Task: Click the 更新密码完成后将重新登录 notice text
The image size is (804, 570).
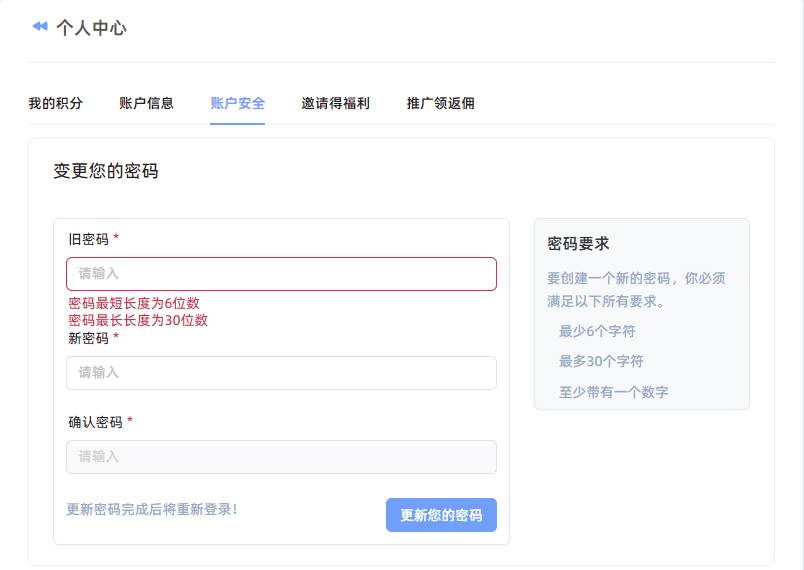Action: [x=152, y=510]
